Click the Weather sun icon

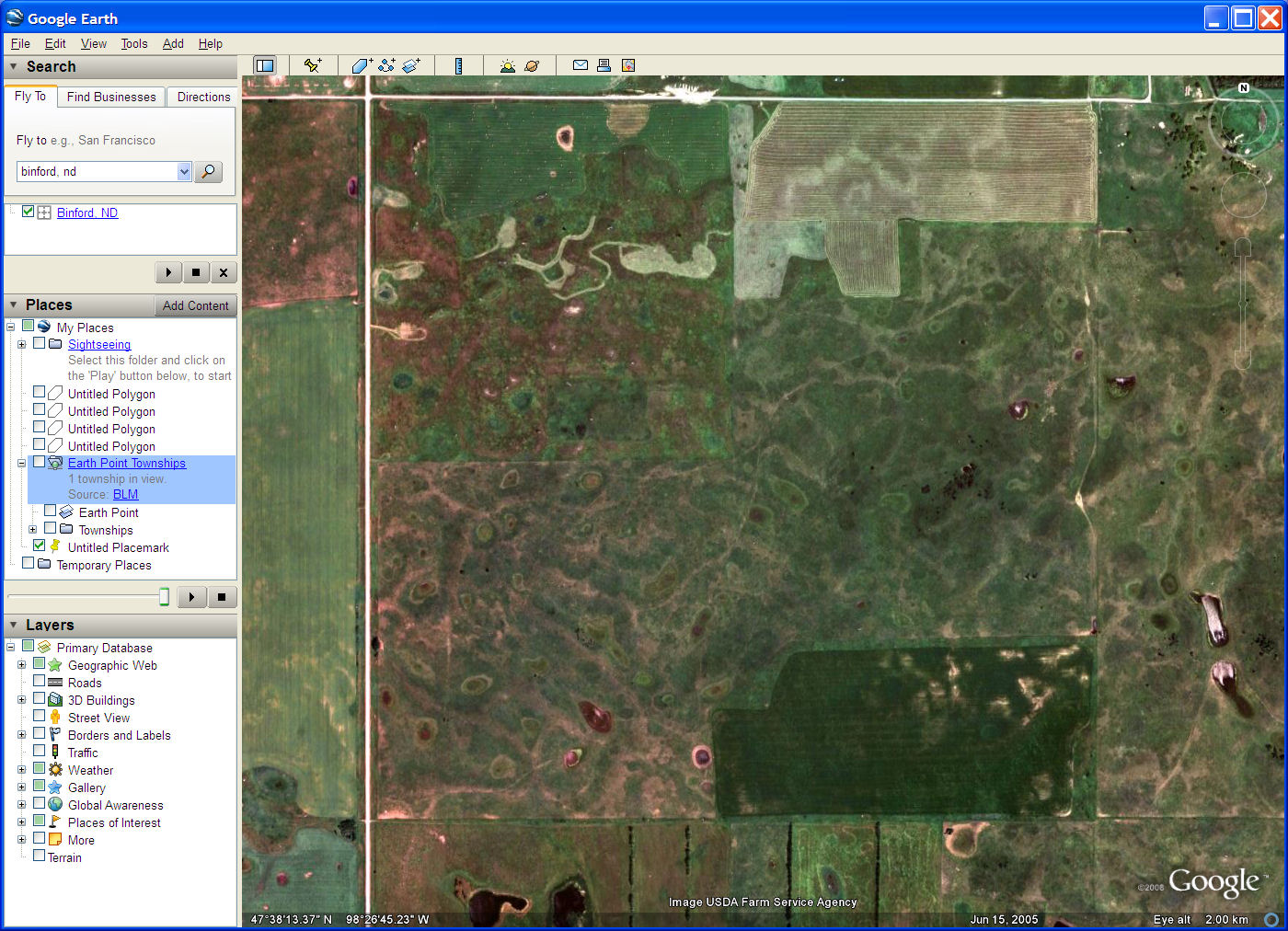[x=55, y=770]
